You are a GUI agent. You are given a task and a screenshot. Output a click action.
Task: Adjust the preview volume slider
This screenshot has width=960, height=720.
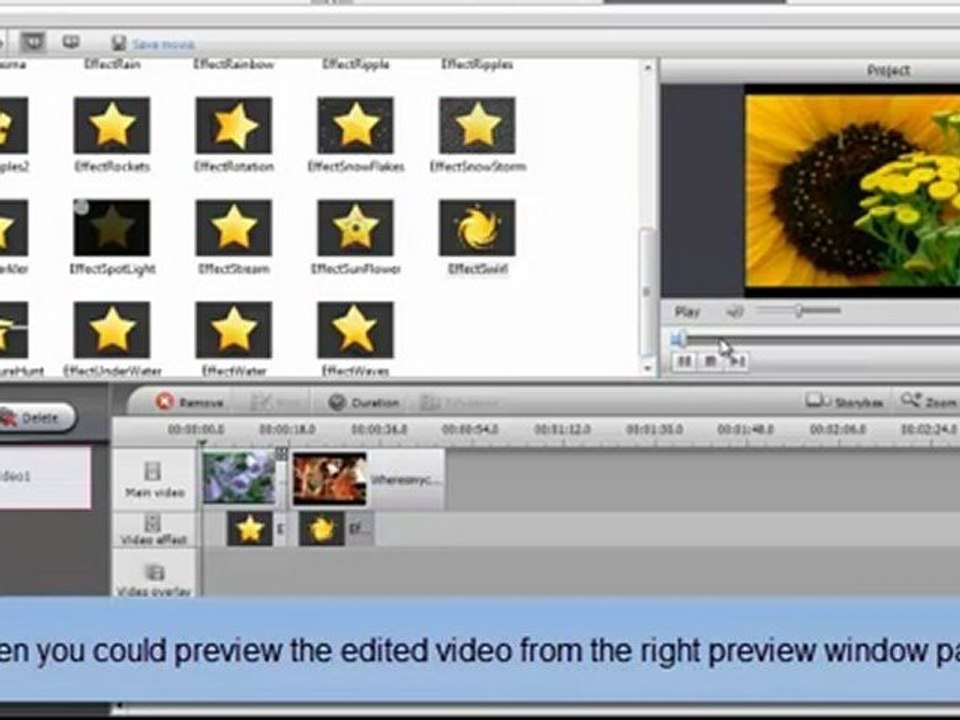(x=798, y=311)
